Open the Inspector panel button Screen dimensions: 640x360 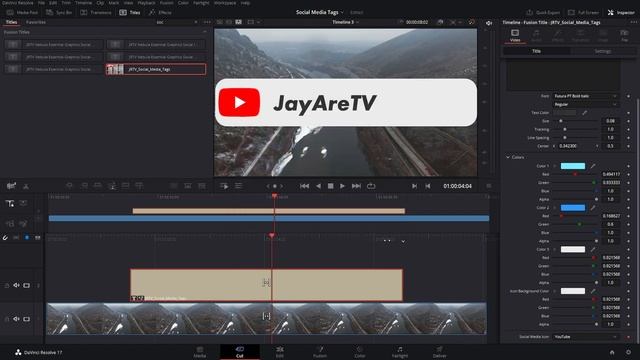[x=621, y=13]
